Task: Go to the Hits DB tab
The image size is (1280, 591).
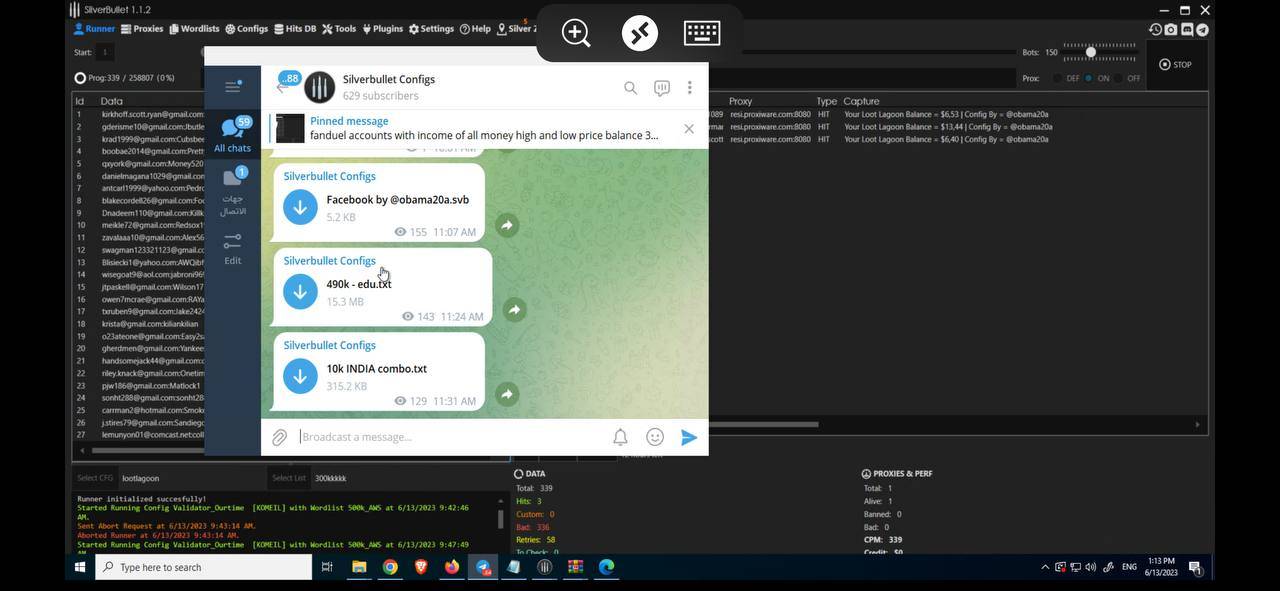Action: [294, 29]
